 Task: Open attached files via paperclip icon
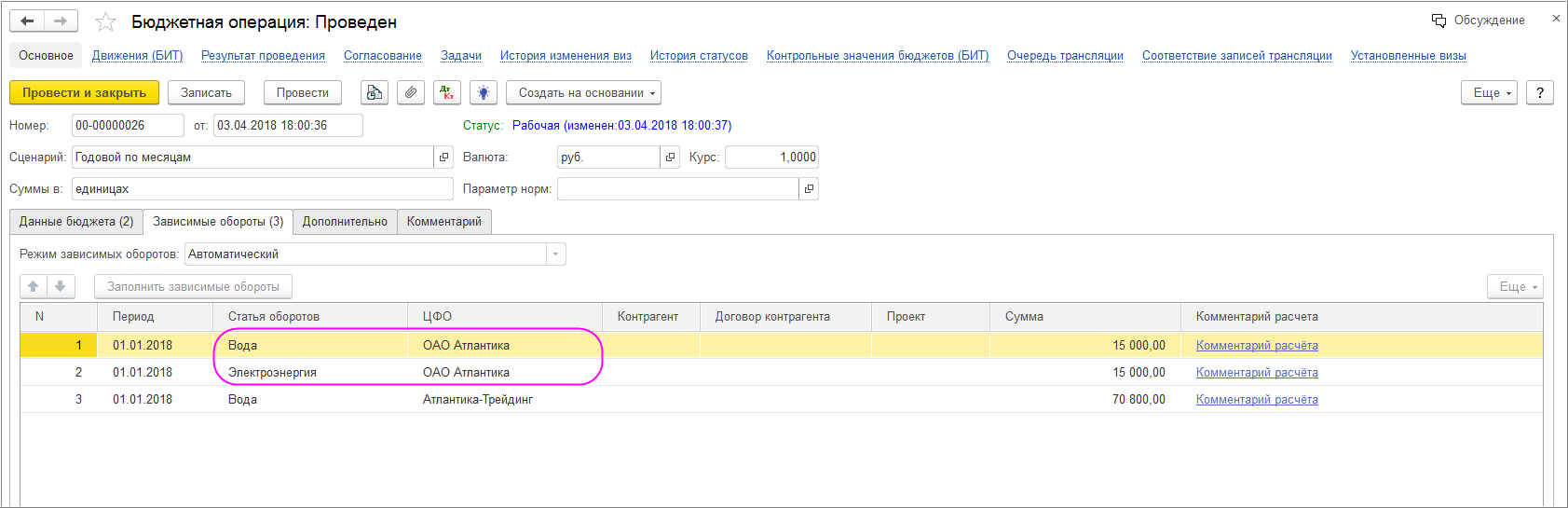tap(410, 93)
